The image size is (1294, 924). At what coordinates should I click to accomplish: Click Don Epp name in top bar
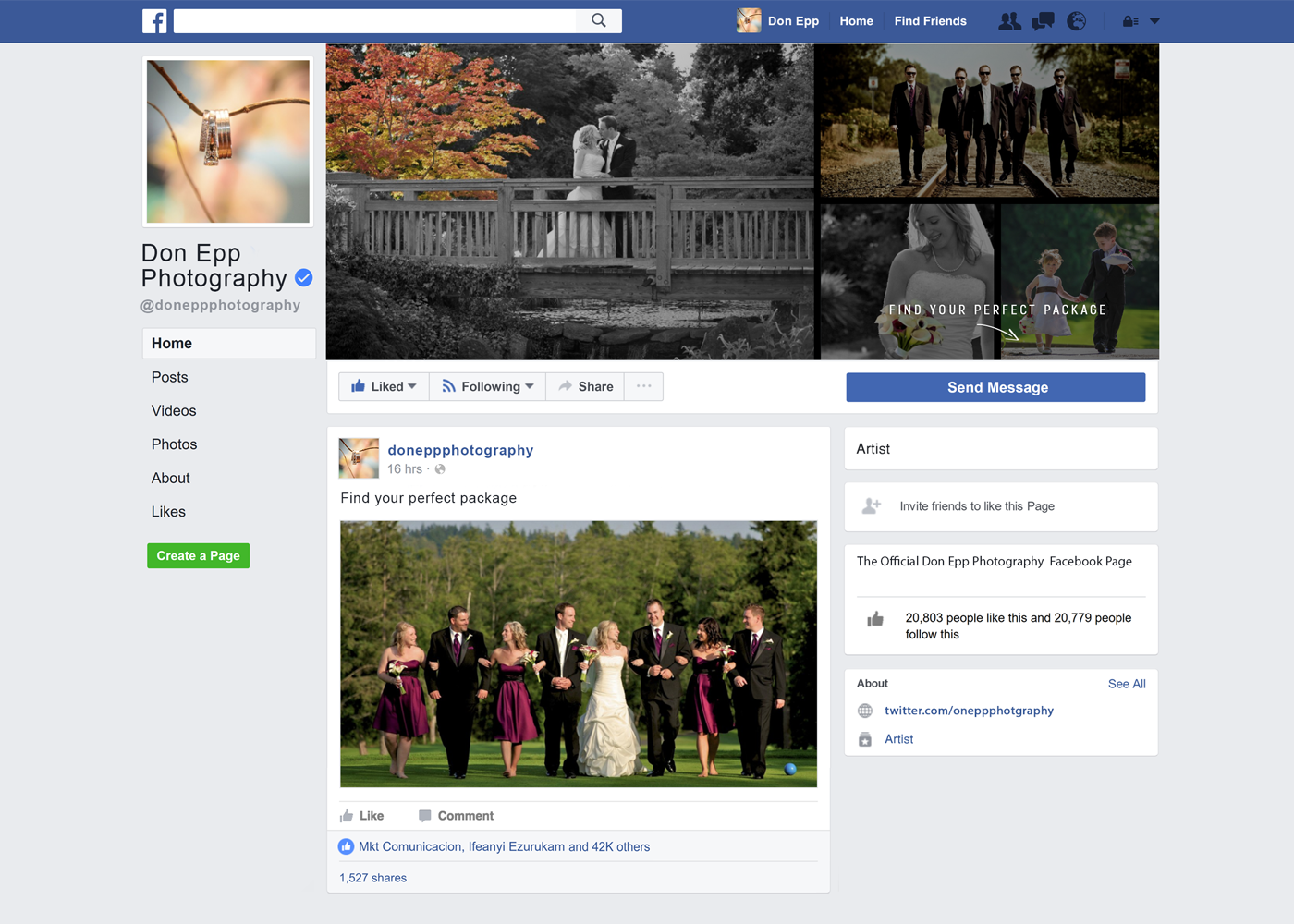pyautogui.click(x=793, y=21)
